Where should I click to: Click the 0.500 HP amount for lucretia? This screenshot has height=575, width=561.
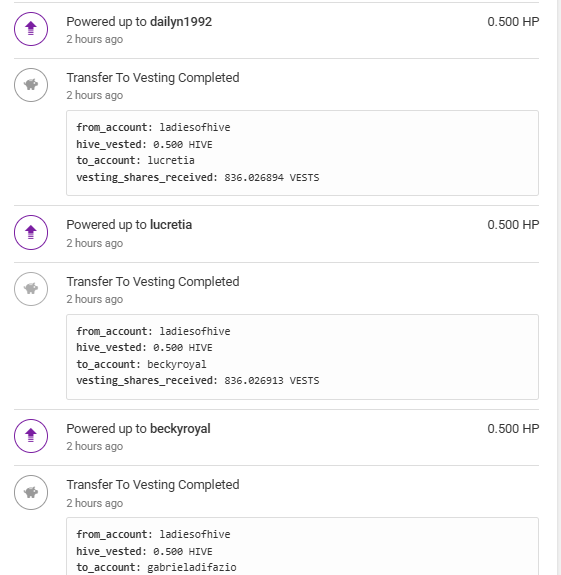[x=513, y=225]
